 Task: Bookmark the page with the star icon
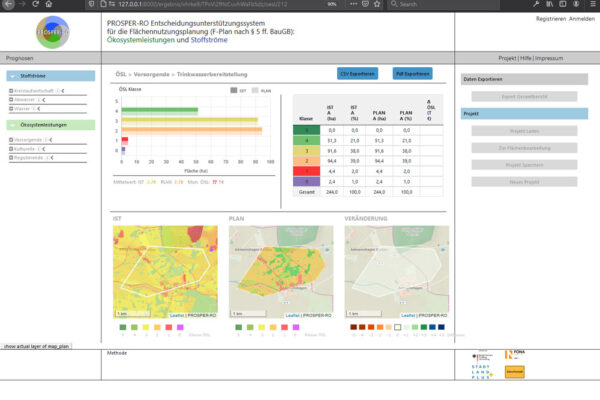pos(377,4)
